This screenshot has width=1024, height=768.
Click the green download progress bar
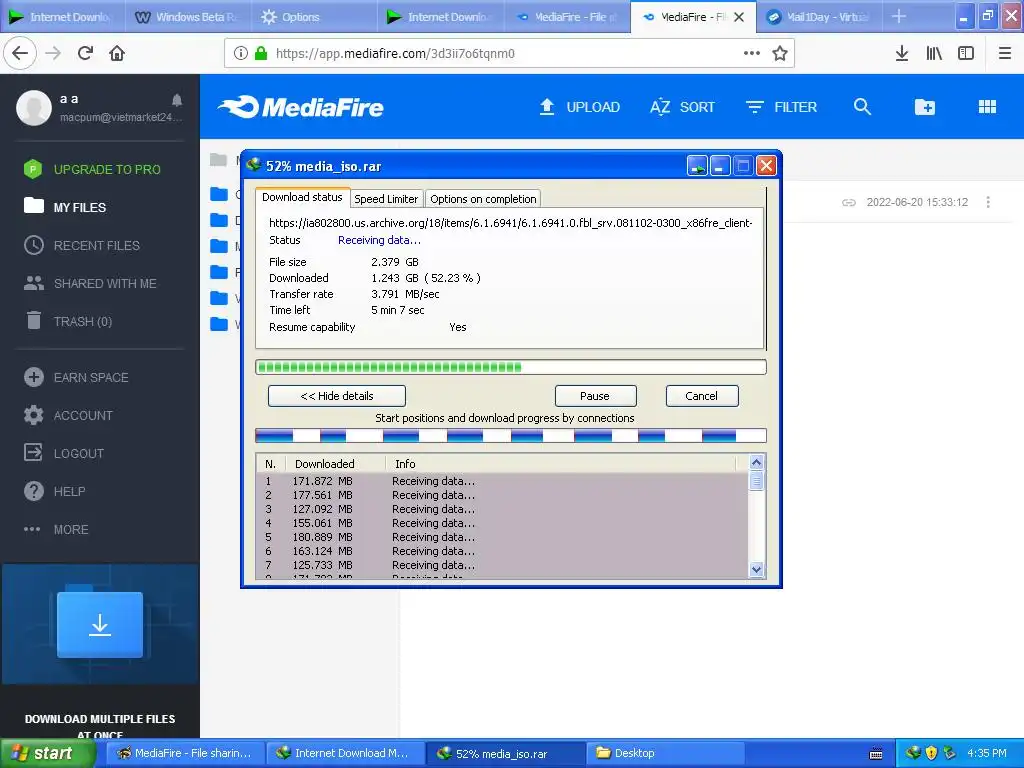(511, 367)
